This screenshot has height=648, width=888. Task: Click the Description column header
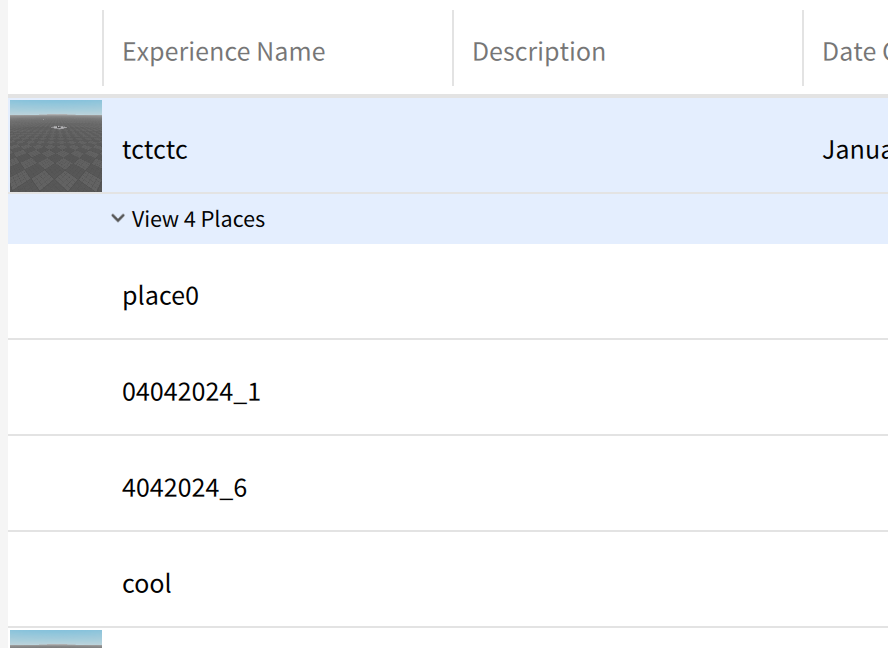tap(539, 51)
